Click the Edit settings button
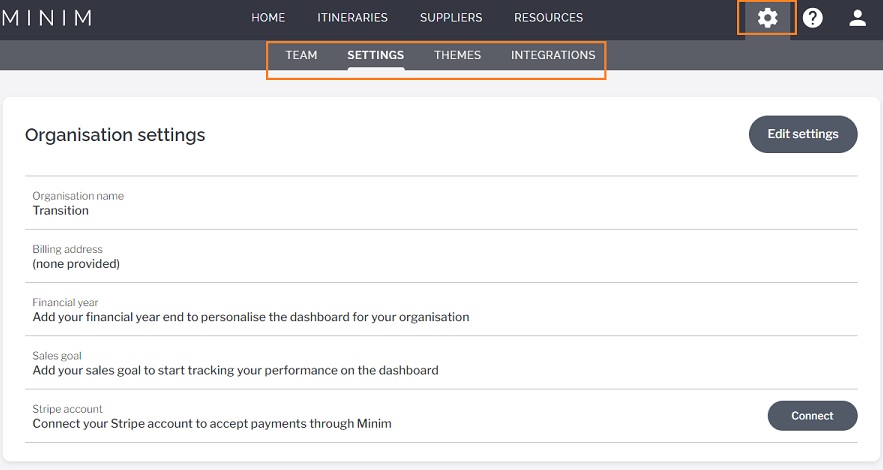 pyautogui.click(x=803, y=134)
